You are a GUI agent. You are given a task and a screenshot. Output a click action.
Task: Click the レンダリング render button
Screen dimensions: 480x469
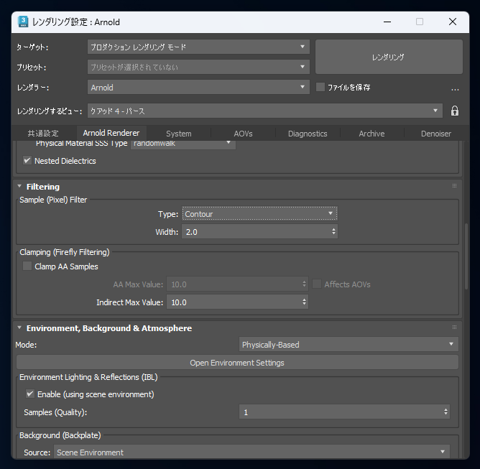389,57
